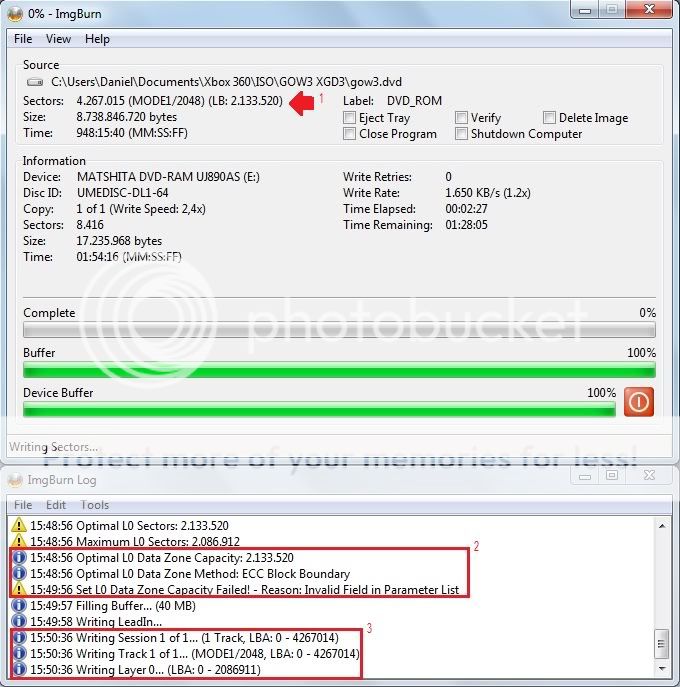Click info icon for Writing LeadIn entry
This screenshot has height=687, width=680.
point(19,621)
